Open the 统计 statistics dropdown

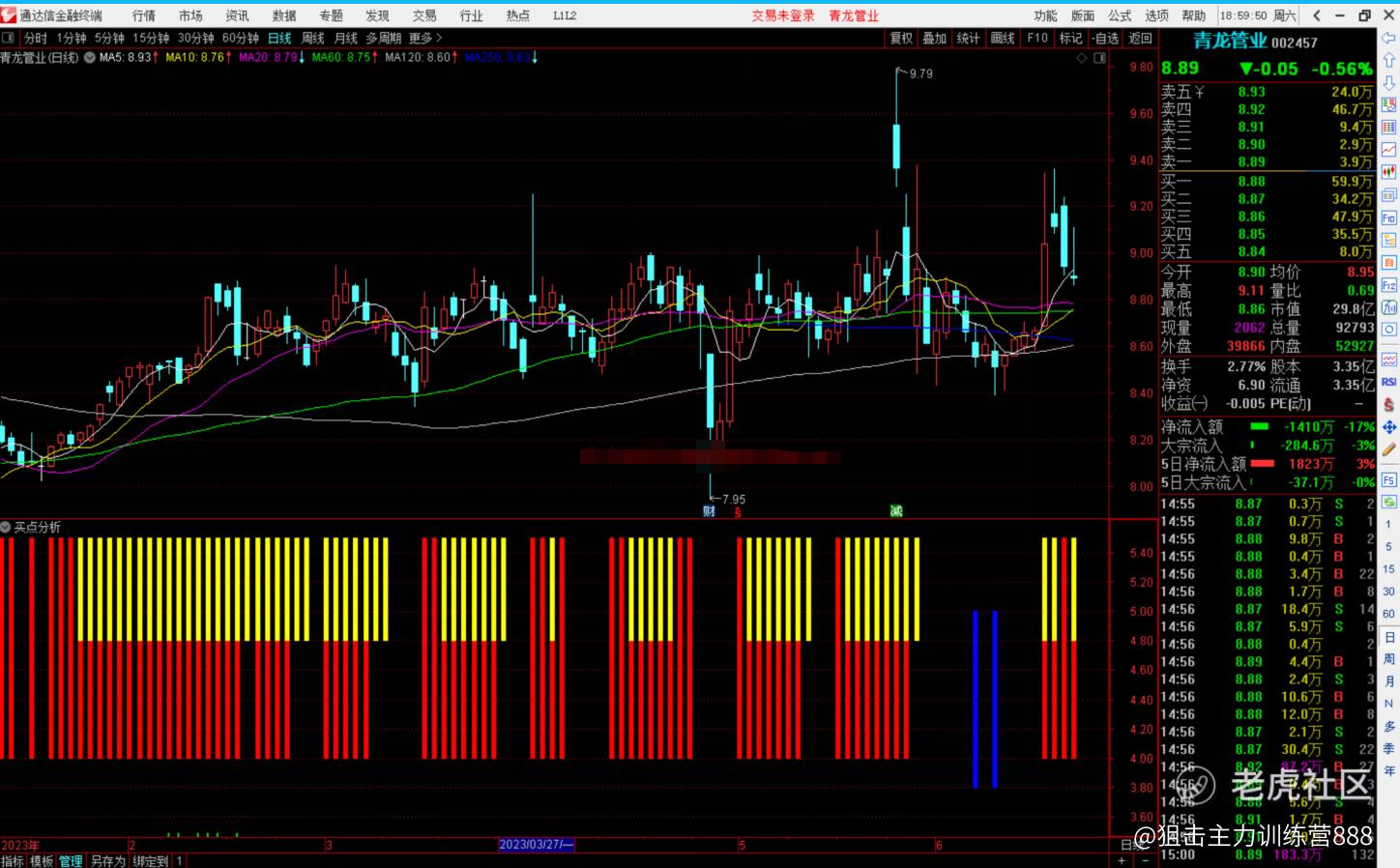coord(968,38)
